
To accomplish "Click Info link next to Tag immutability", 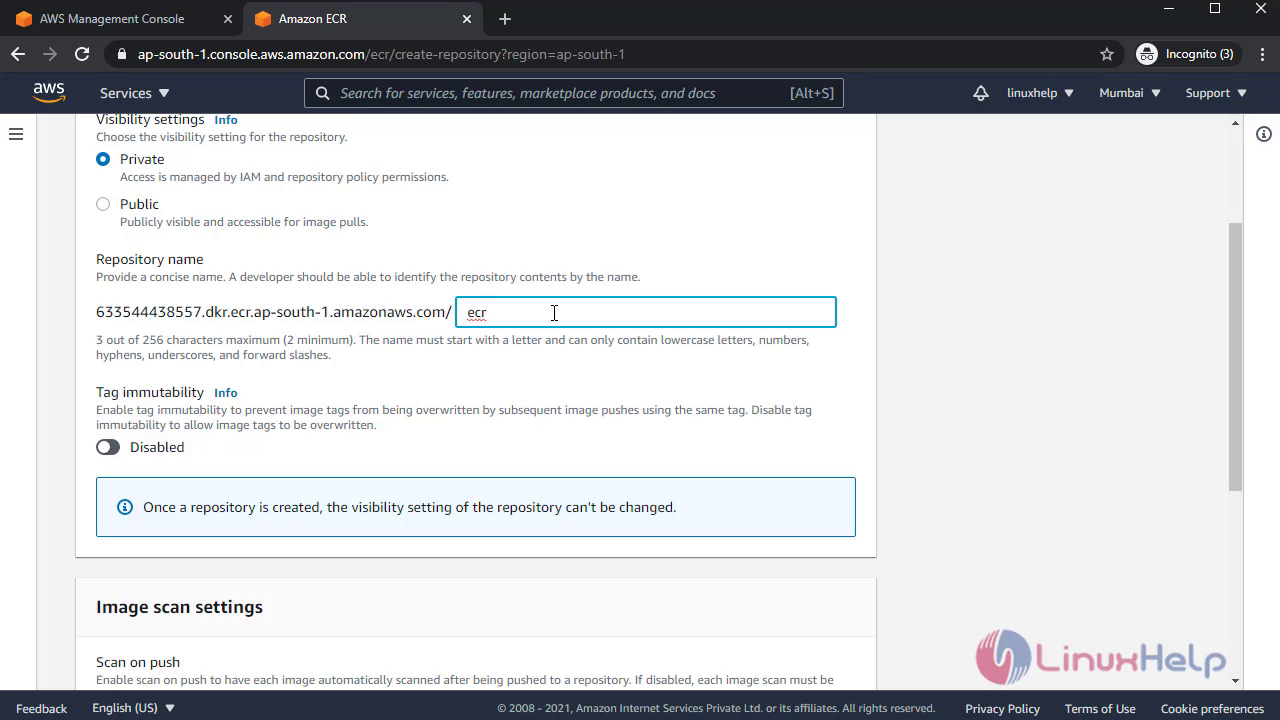I will click(x=226, y=393).
